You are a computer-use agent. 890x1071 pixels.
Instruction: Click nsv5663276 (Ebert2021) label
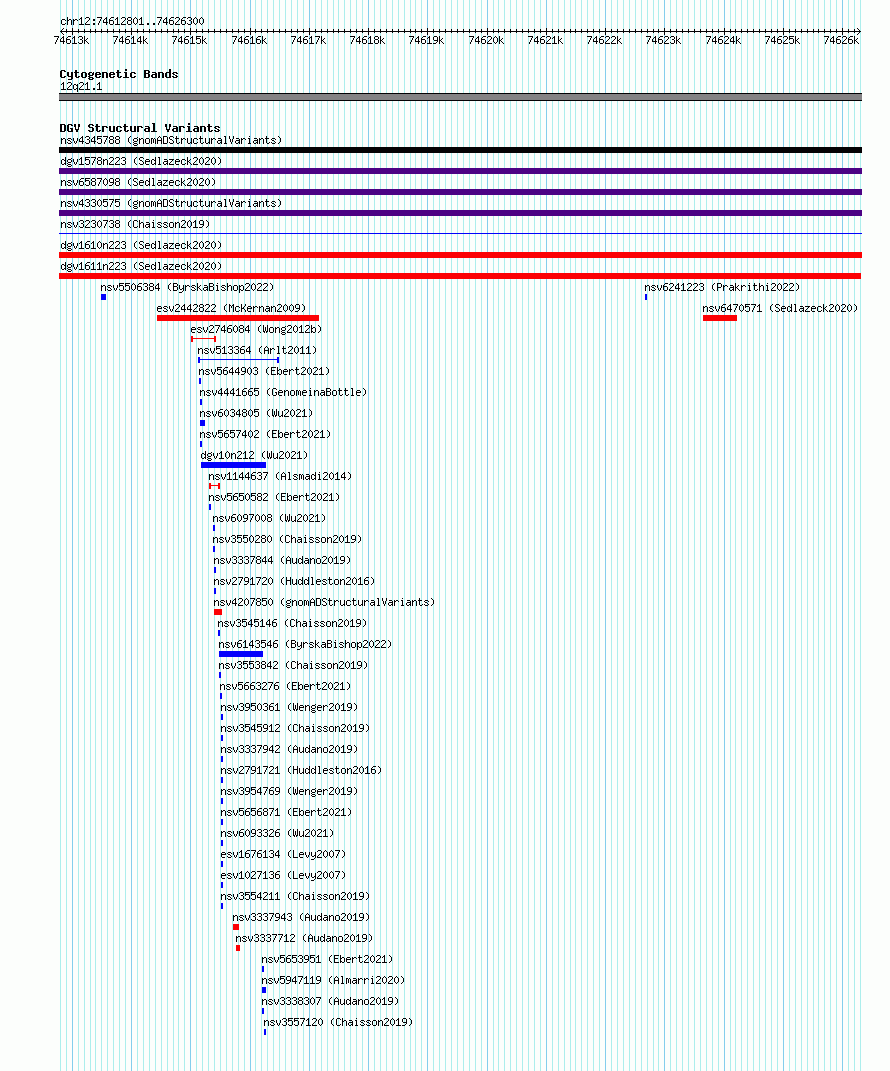pyautogui.click(x=286, y=686)
